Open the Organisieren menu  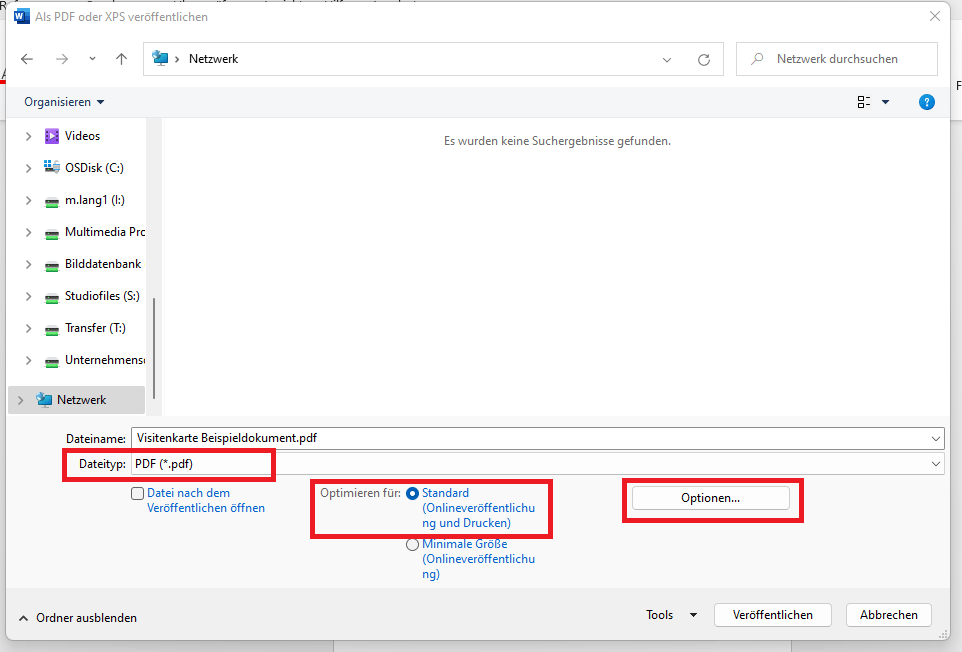coord(64,102)
